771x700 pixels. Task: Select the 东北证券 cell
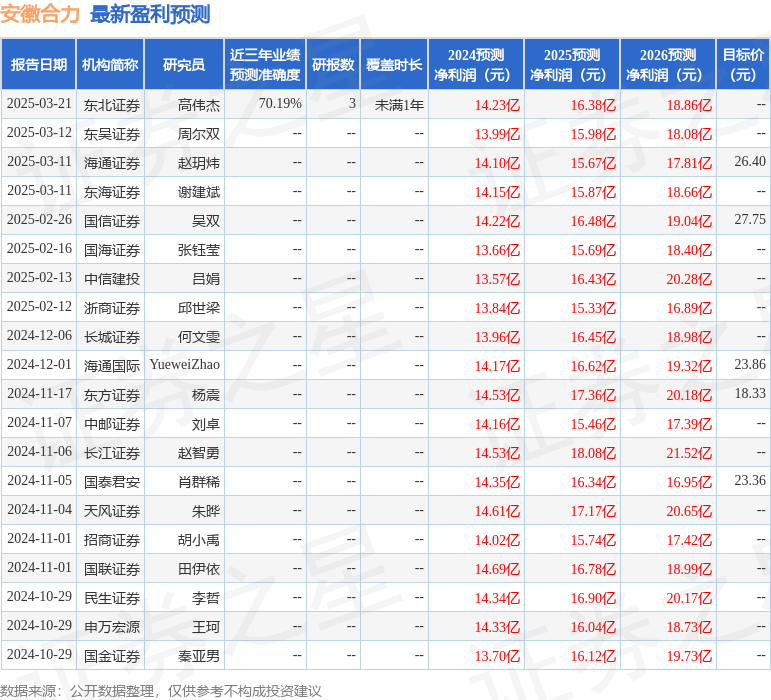pos(112,105)
